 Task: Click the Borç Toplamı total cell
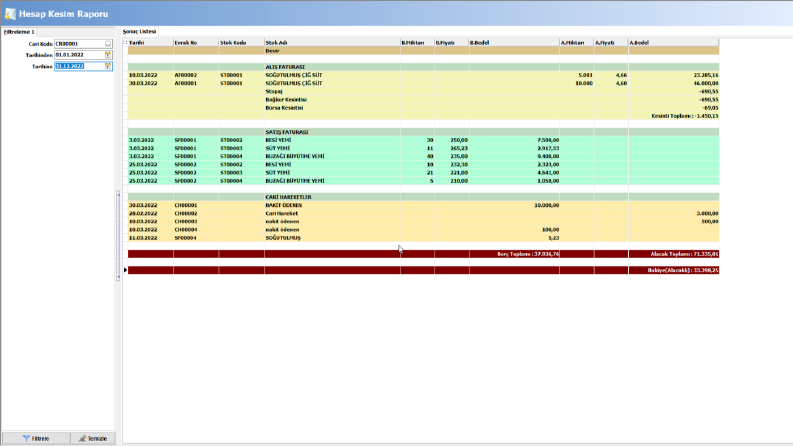click(514, 254)
